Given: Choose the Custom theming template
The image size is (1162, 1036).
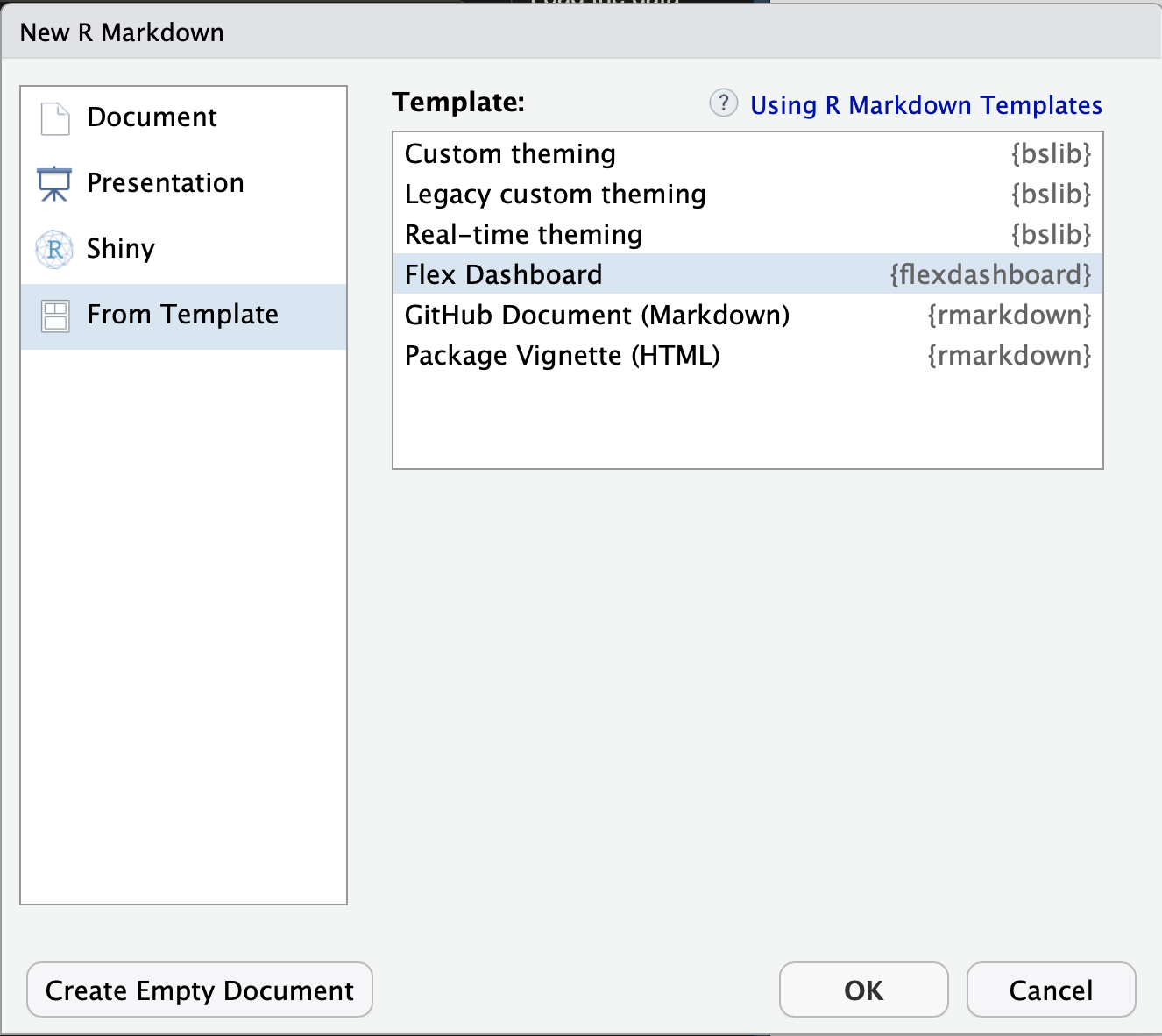Looking at the screenshot, I should tap(748, 153).
